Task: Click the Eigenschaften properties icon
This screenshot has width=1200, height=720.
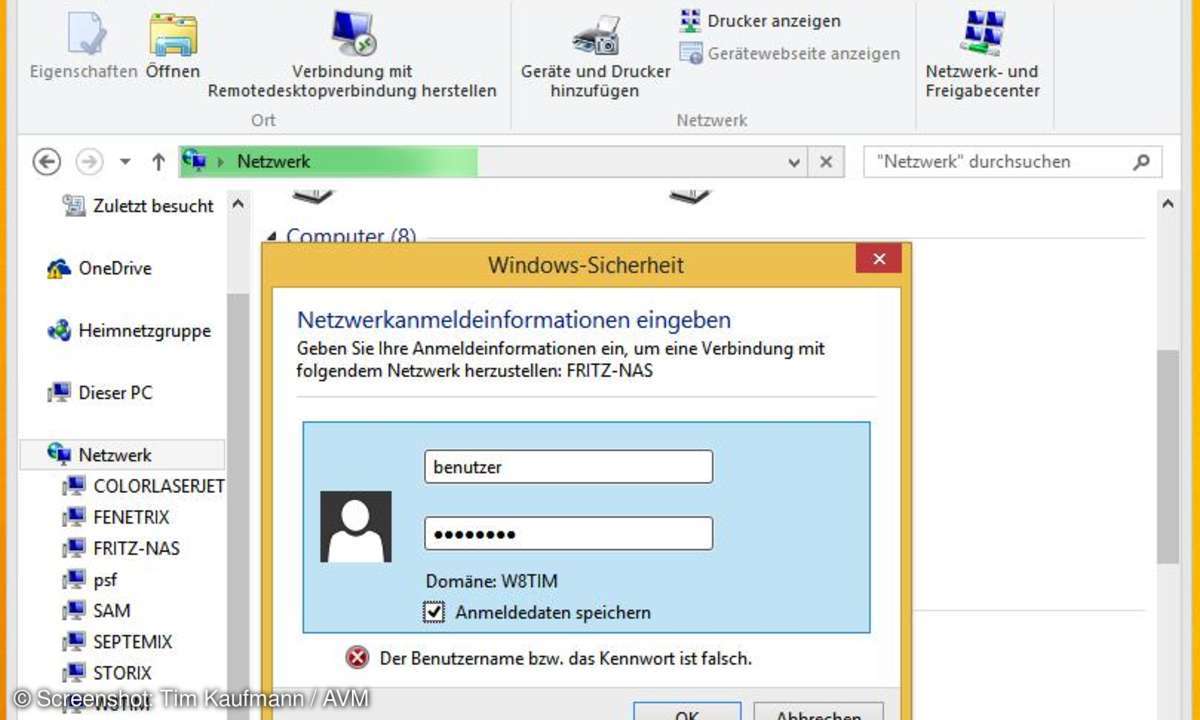Action: tap(85, 34)
